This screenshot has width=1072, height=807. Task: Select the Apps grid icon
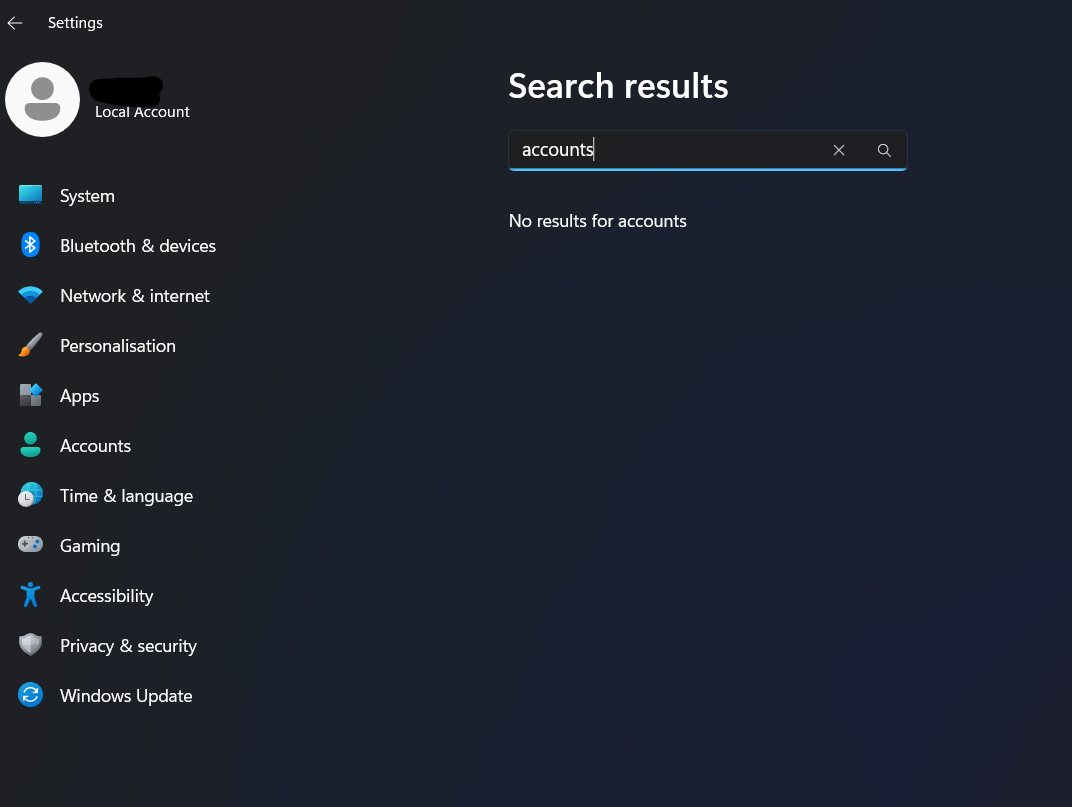(x=30, y=395)
